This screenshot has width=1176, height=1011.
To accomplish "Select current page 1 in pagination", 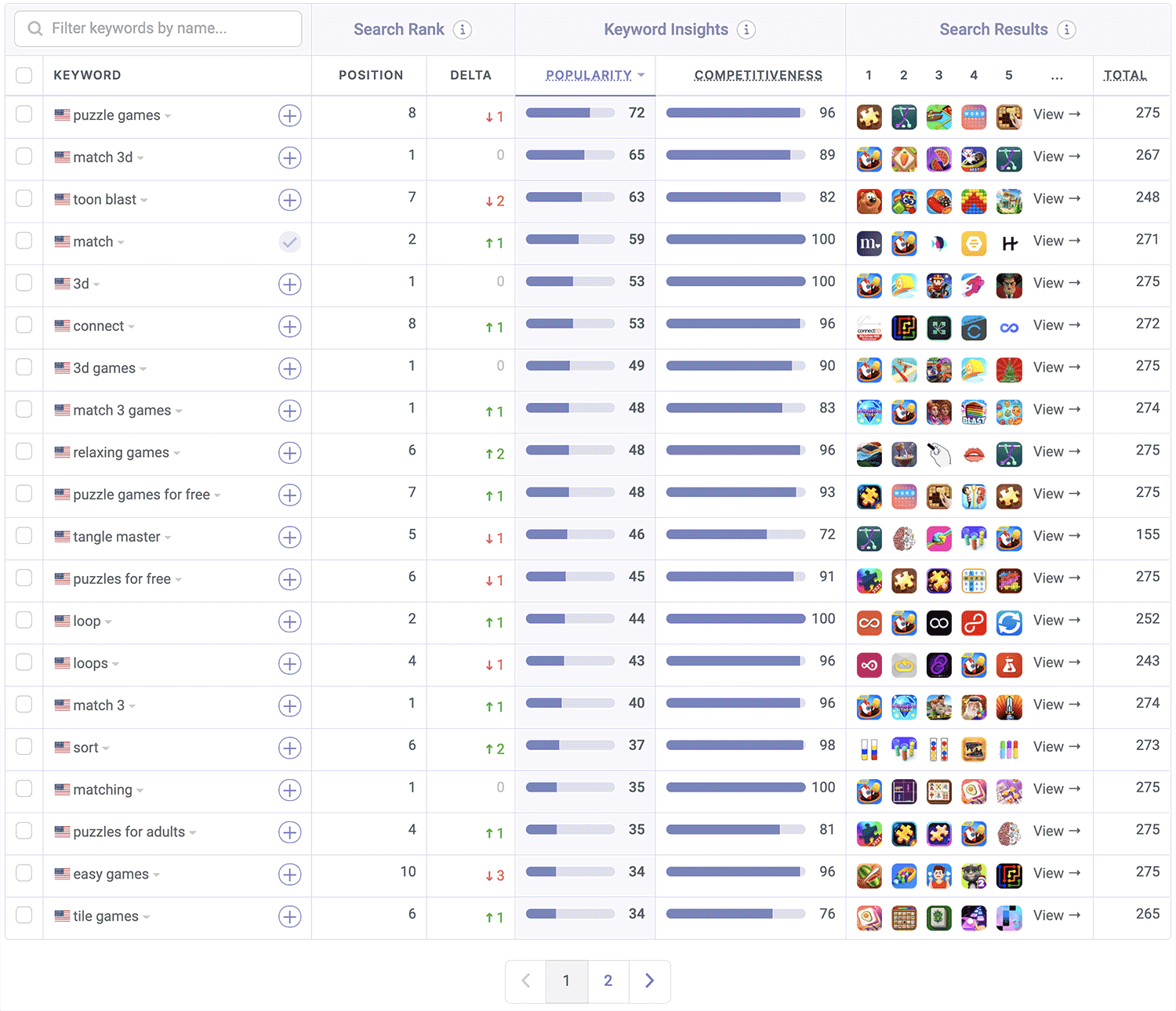I will tap(567, 981).
